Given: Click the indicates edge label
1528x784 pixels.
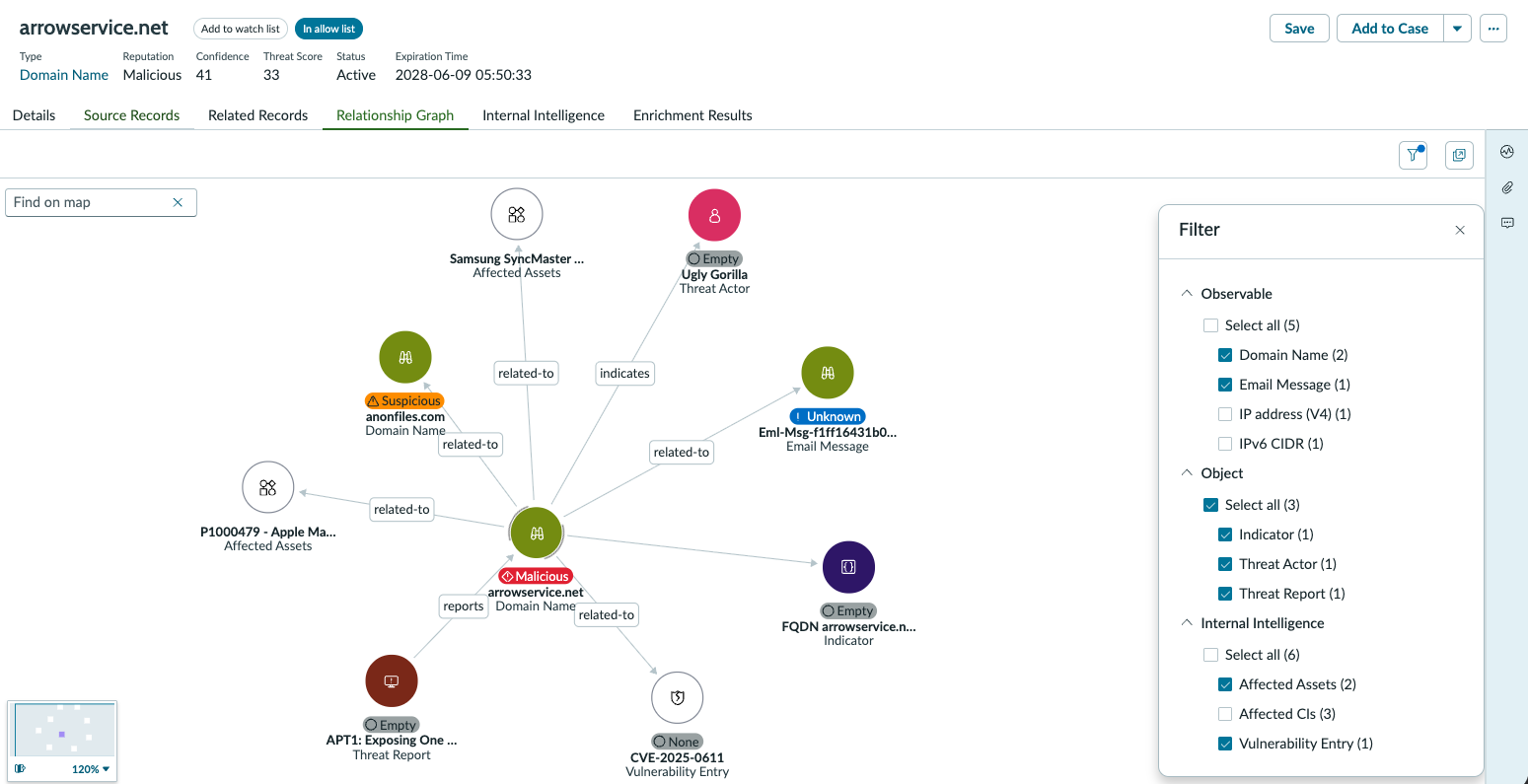Looking at the screenshot, I should pyautogui.click(x=624, y=373).
